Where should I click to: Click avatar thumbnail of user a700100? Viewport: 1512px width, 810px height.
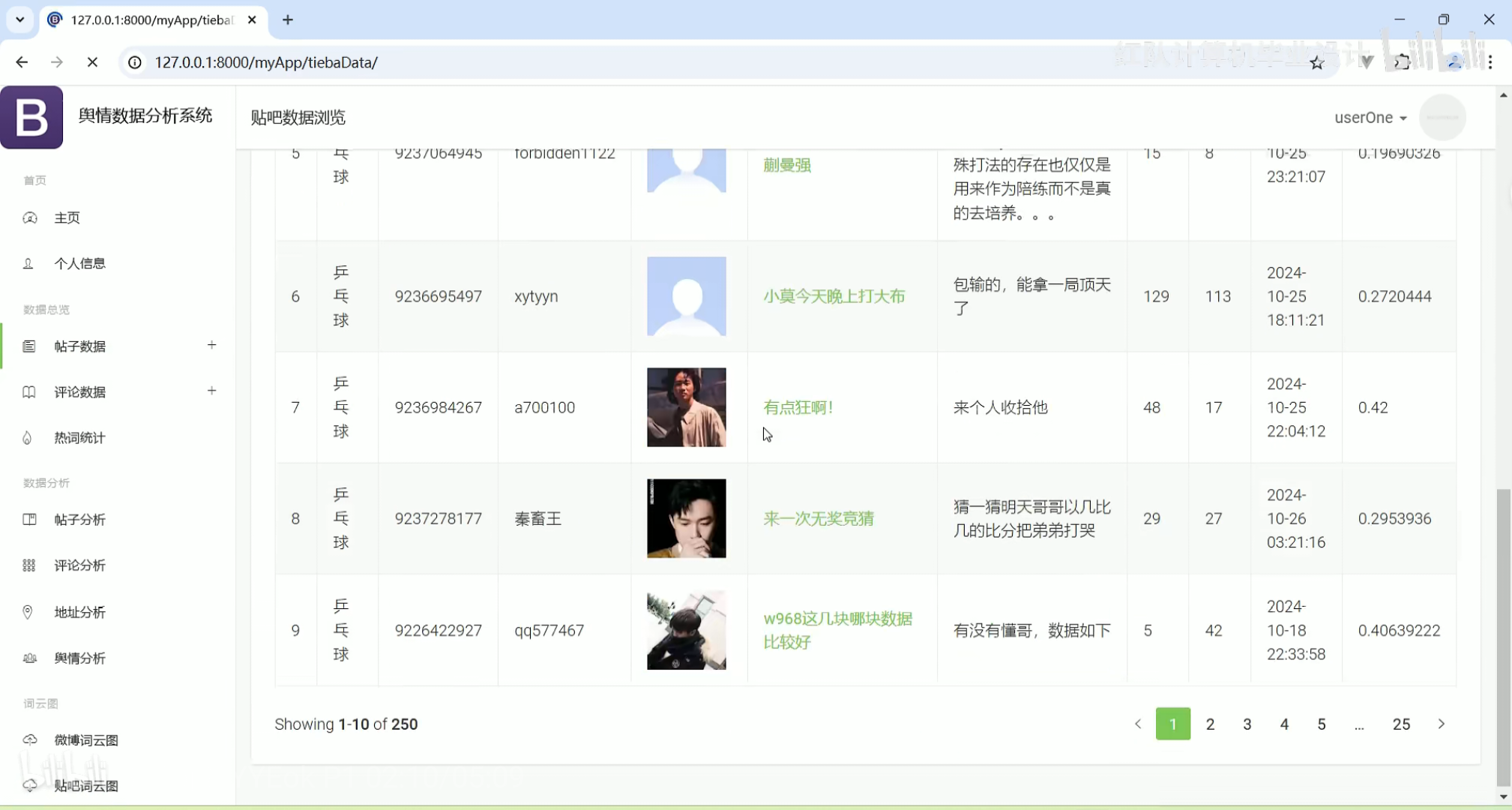click(x=686, y=407)
